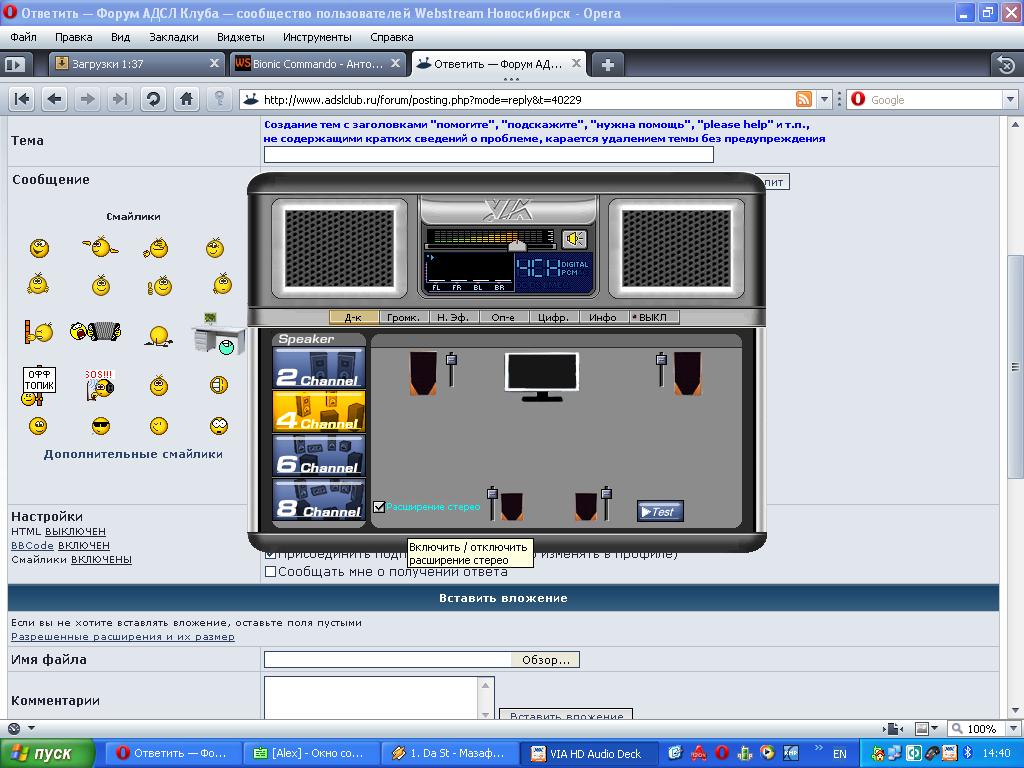Mute sound with VIA speaker icon
Viewport: 1024px width, 768px height.
click(x=575, y=239)
